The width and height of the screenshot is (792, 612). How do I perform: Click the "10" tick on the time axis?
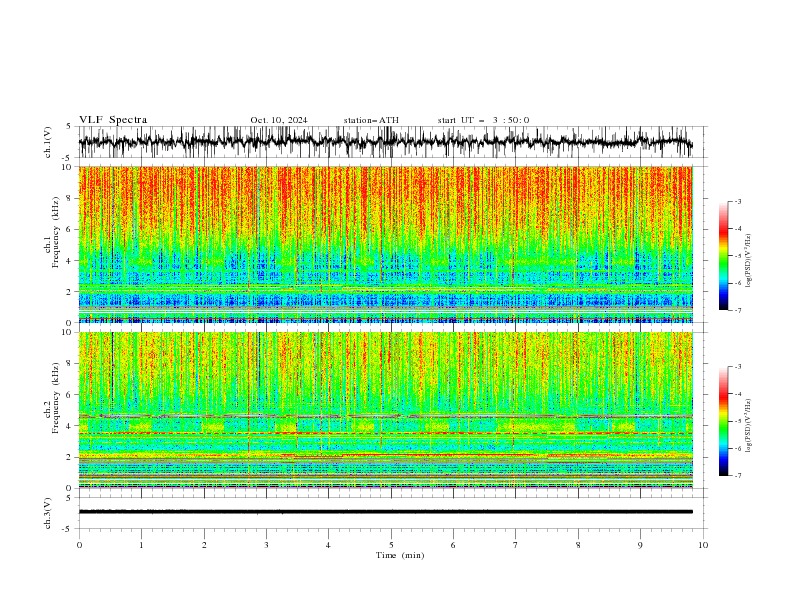703,545
